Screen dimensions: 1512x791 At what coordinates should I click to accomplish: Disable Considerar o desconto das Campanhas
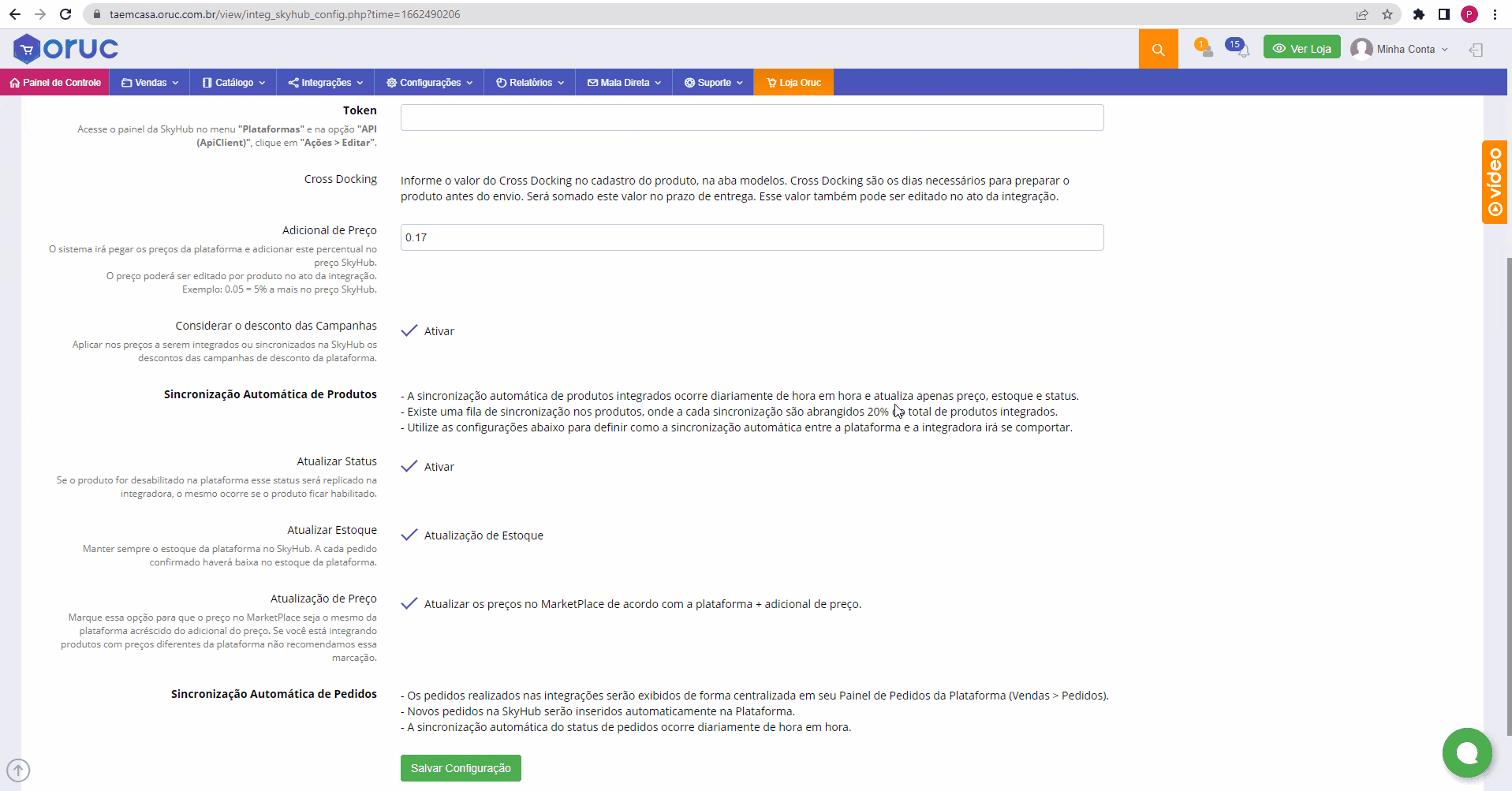pos(409,330)
